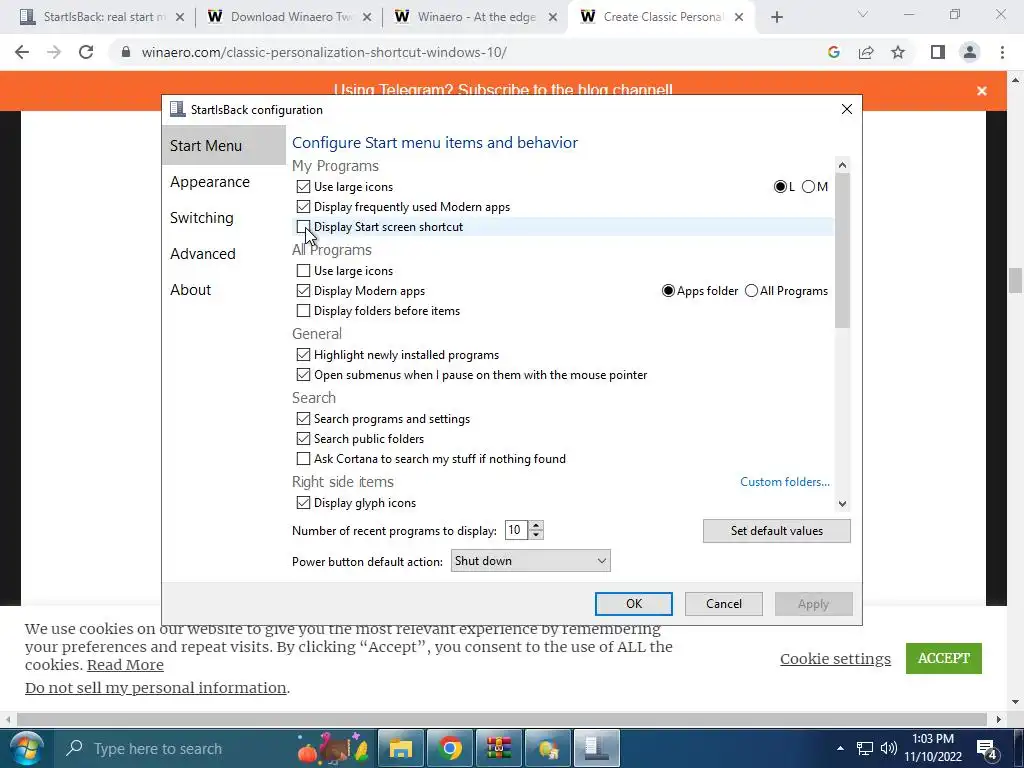Open the Custom folders link
The image size is (1024, 768).
click(x=785, y=482)
